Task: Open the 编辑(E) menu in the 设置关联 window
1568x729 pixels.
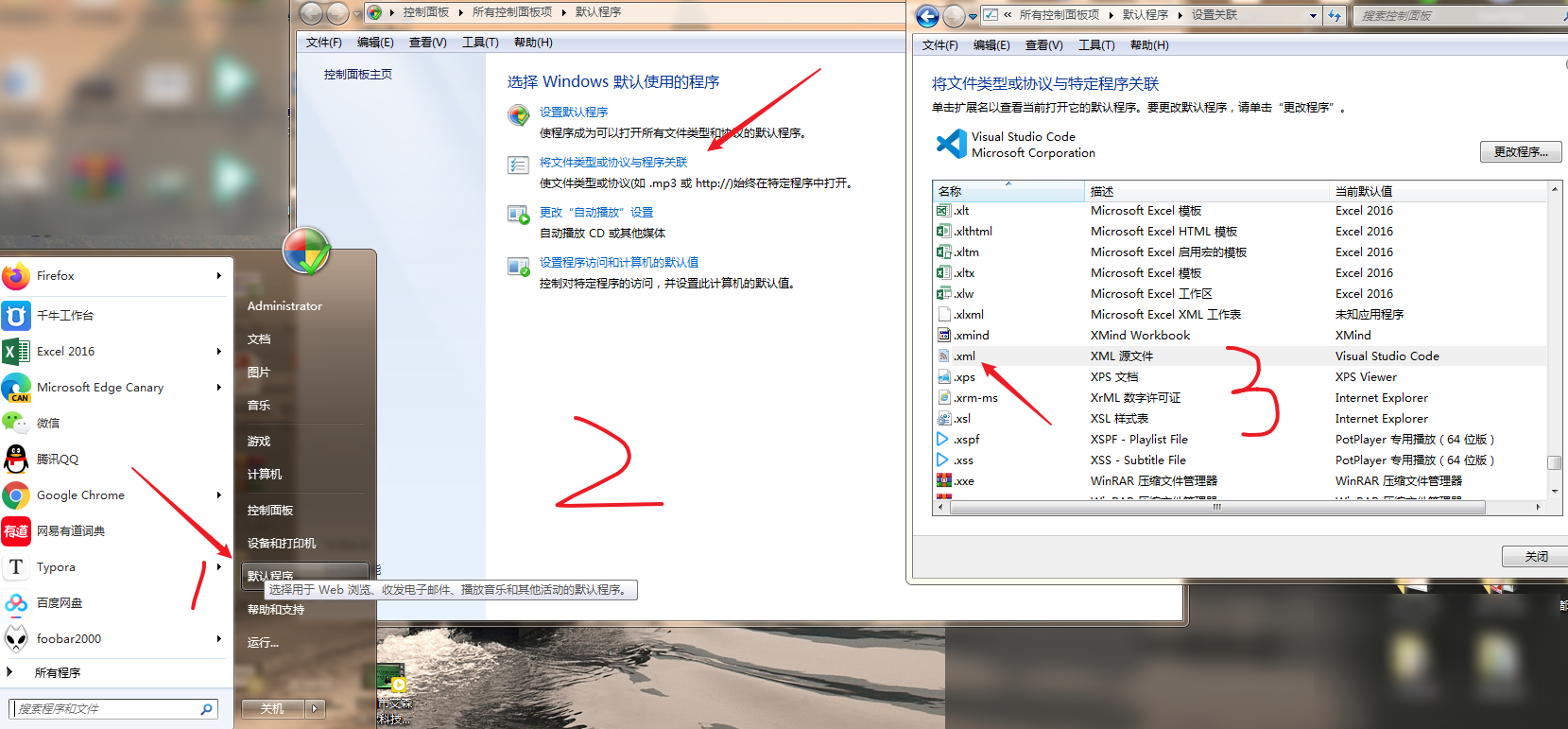Action: pos(991,45)
